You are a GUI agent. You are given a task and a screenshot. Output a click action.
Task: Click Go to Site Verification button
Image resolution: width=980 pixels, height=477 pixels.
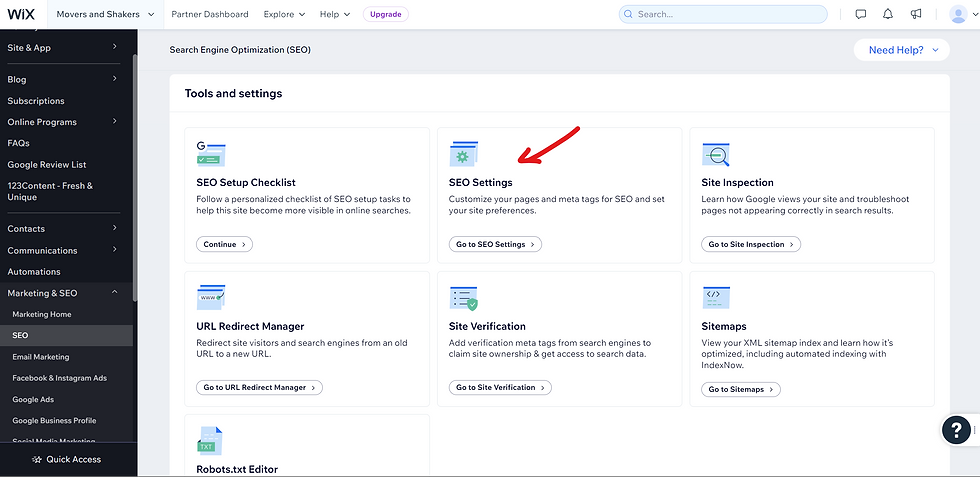coord(500,388)
